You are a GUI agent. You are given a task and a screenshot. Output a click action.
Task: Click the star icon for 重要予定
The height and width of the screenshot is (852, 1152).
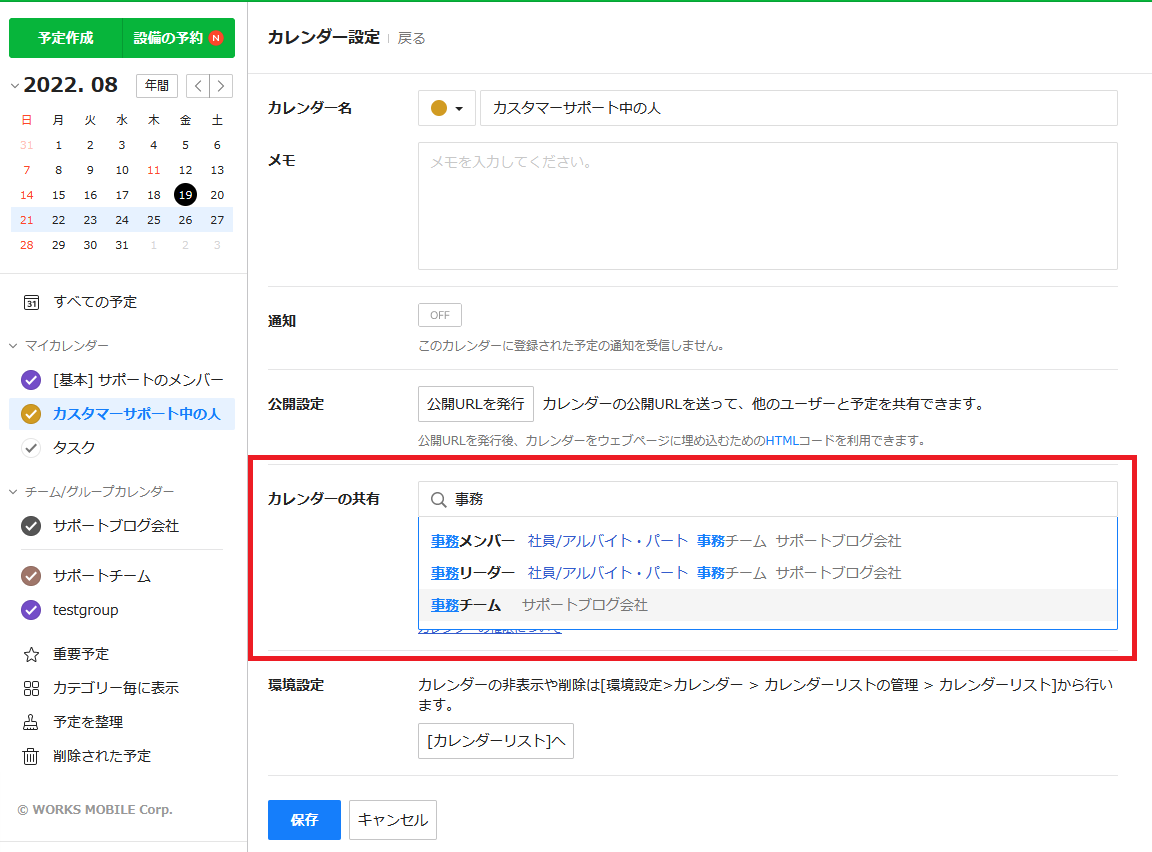pos(31,654)
